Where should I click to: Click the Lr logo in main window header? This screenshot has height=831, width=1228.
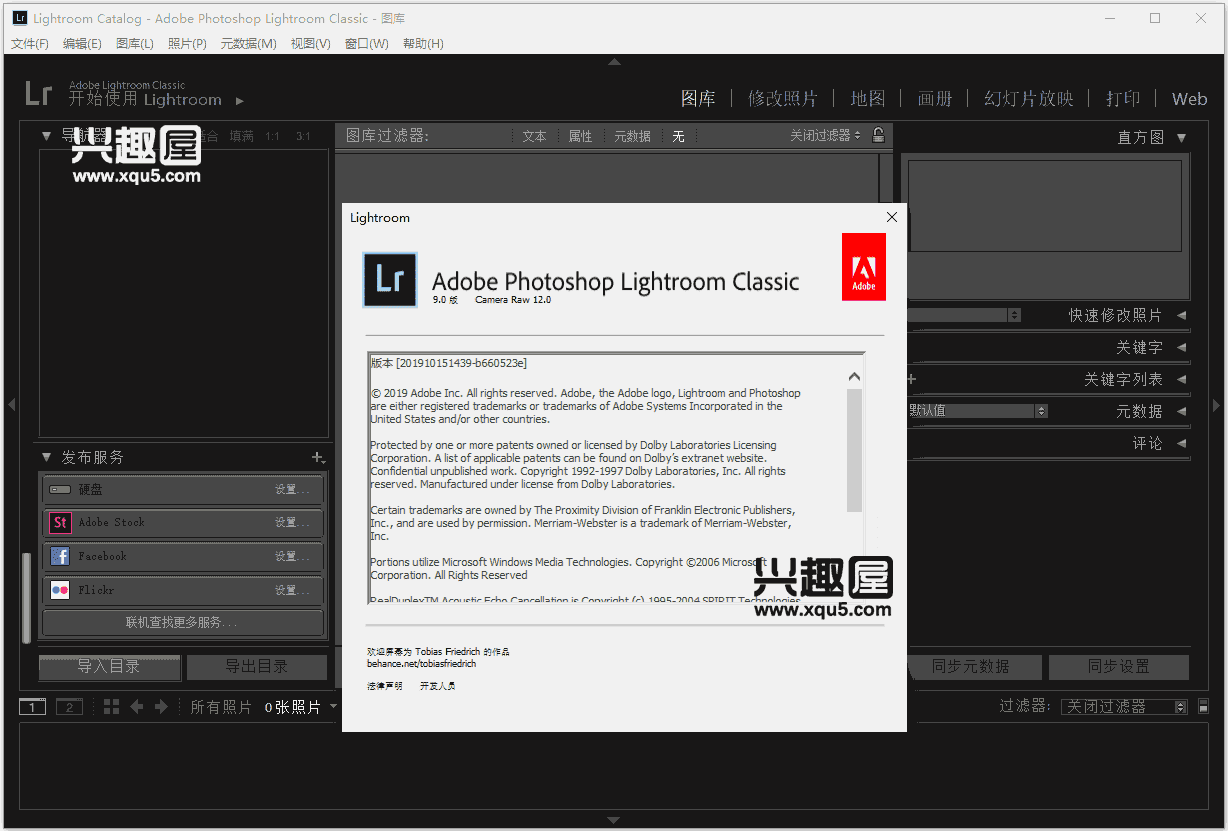(38, 94)
